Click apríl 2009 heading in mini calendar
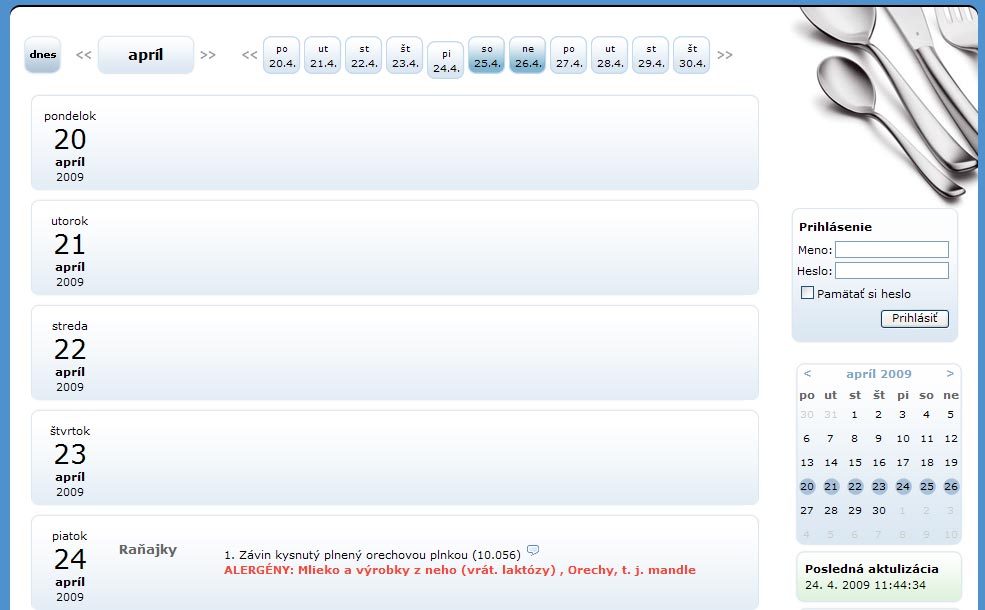Viewport: 985px width, 610px height. click(879, 374)
